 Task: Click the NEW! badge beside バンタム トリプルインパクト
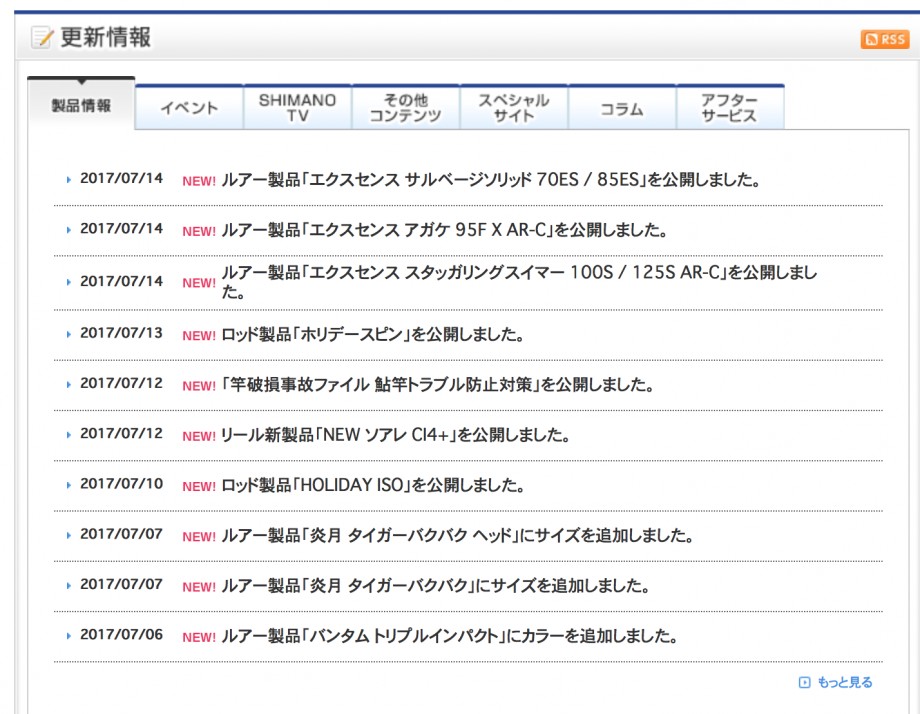click(199, 637)
